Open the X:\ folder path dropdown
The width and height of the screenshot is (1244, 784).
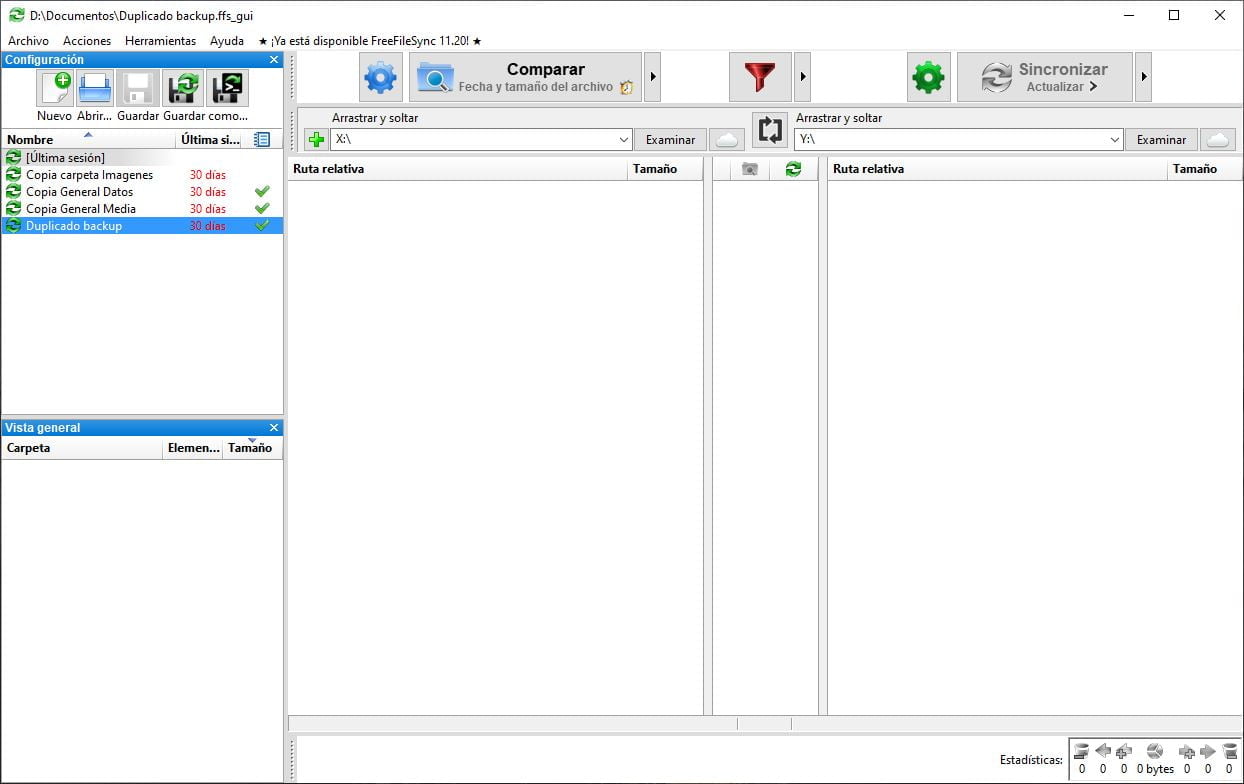point(623,139)
